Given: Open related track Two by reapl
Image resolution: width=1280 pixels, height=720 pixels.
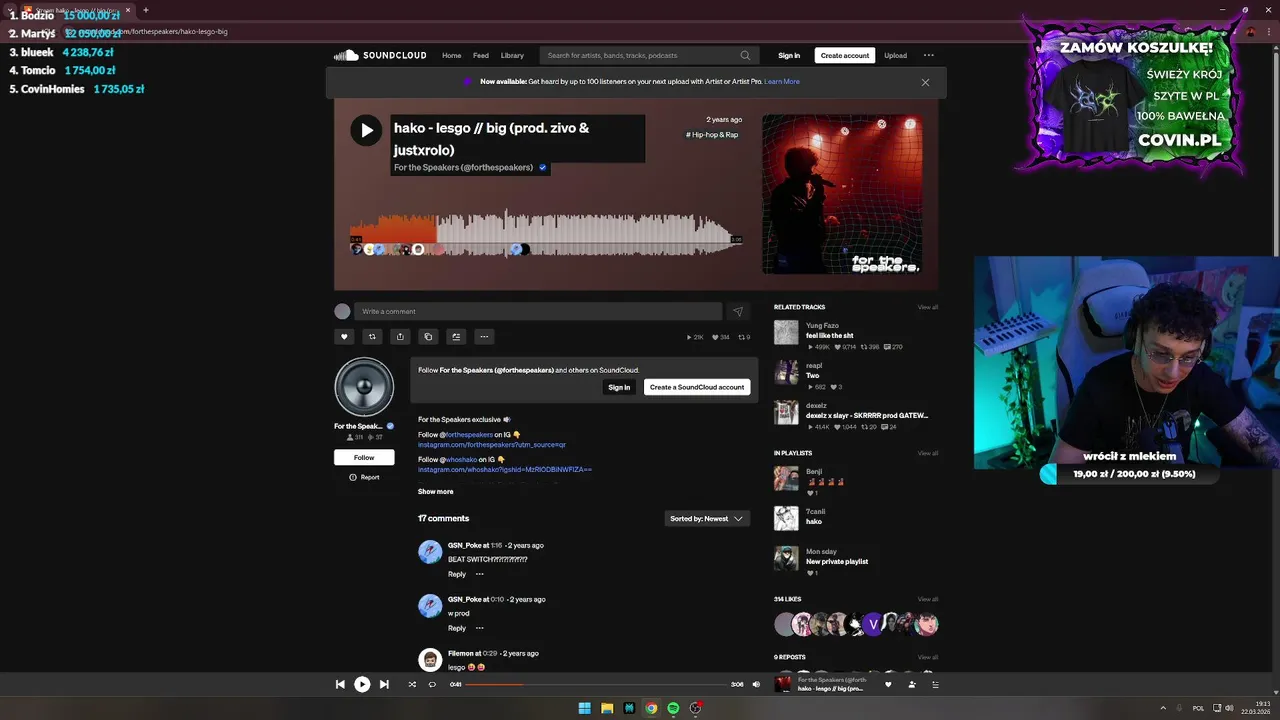Looking at the screenshot, I should [812, 376].
